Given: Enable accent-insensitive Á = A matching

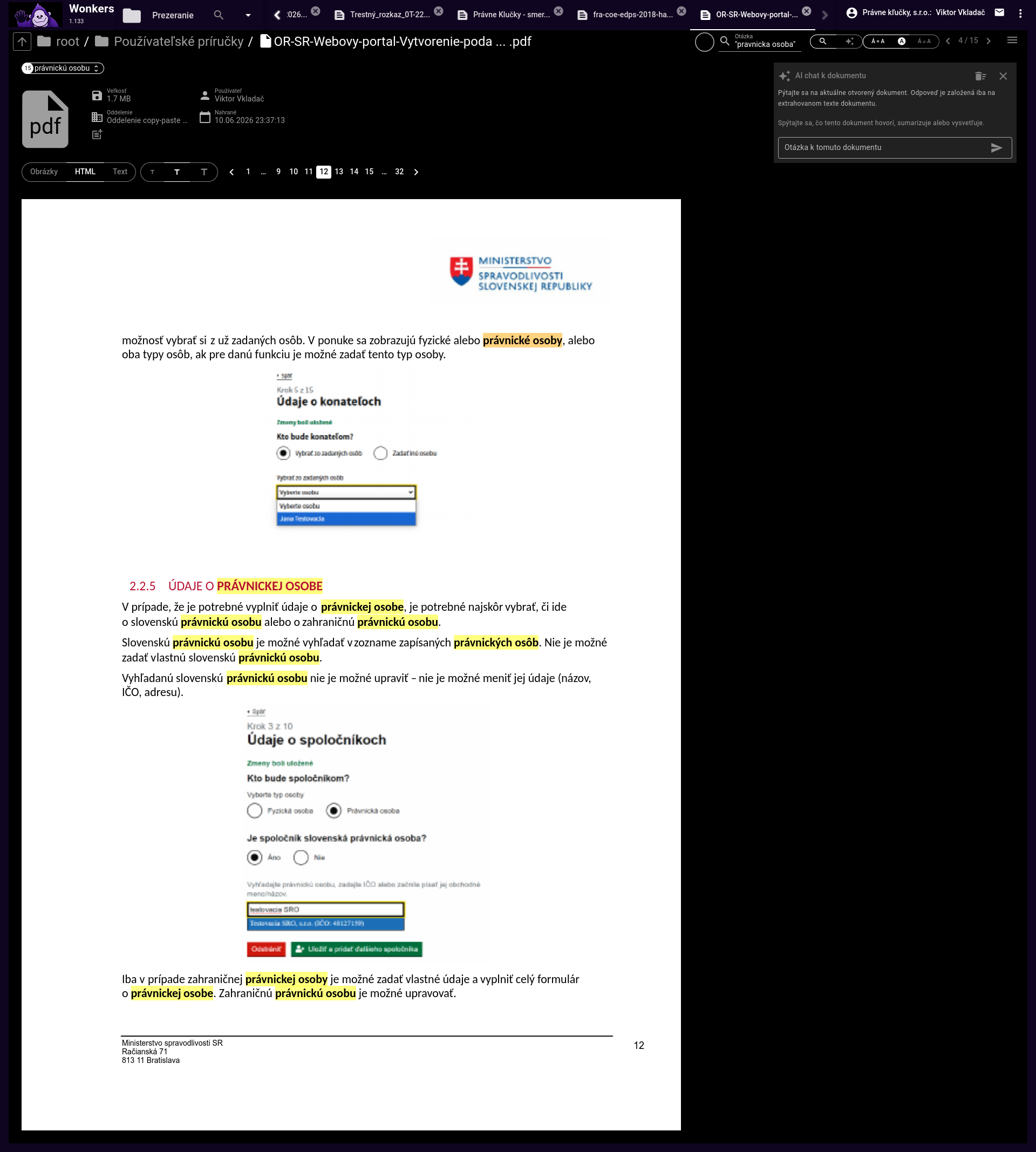Looking at the screenshot, I should point(878,42).
